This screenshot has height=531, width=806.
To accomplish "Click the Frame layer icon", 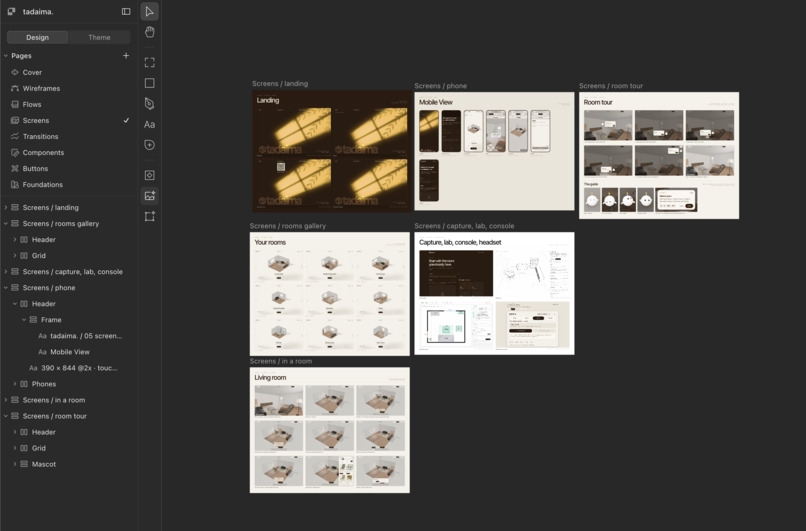I will [x=33, y=320].
